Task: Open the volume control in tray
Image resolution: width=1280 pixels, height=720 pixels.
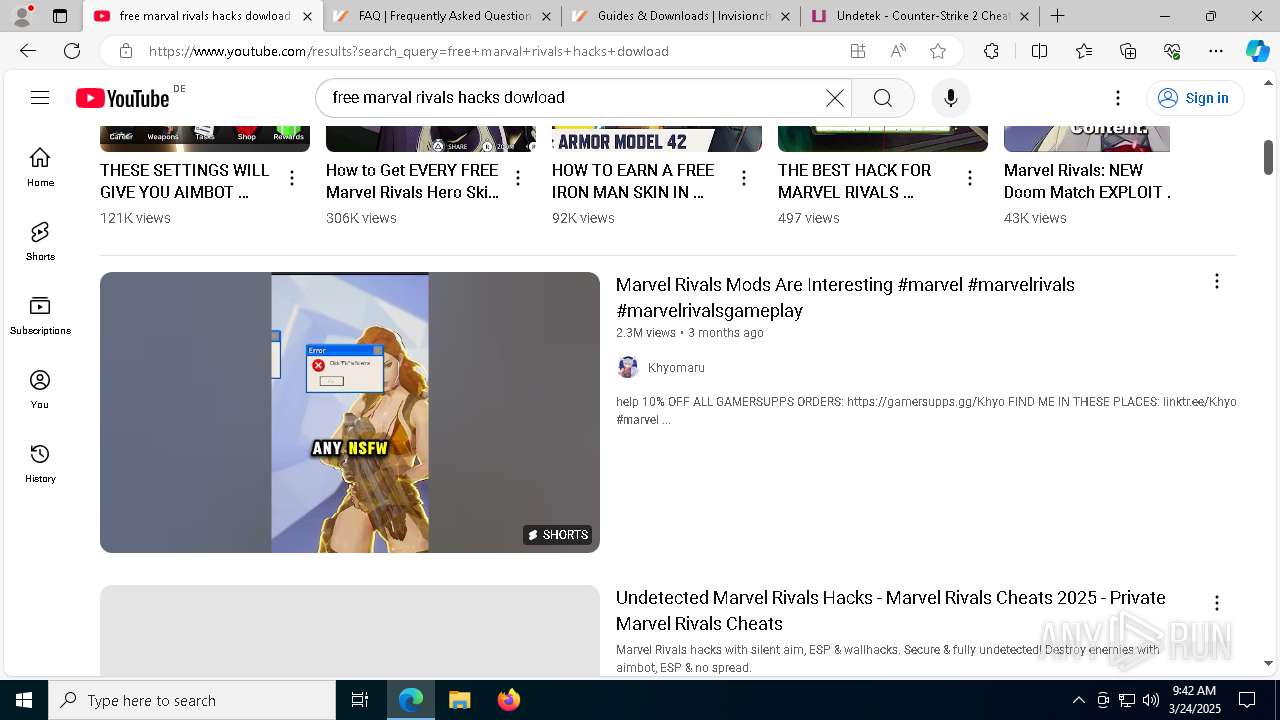Action: click(x=1150, y=700)
